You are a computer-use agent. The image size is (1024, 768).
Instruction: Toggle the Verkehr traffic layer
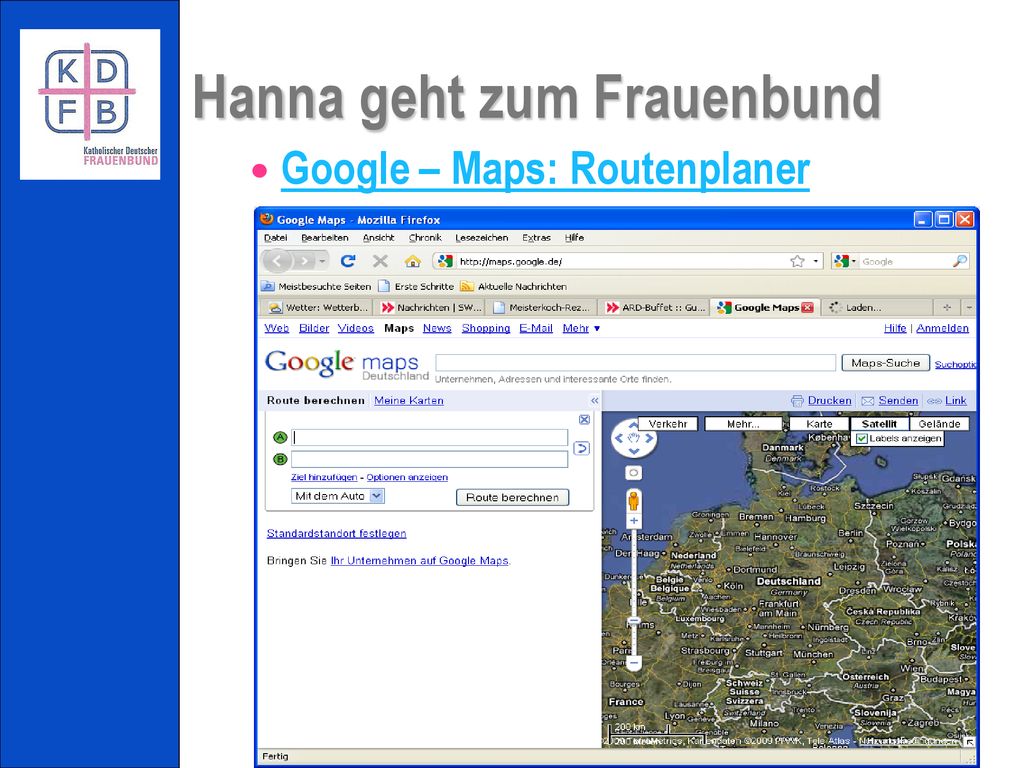(x=667, y=424)
